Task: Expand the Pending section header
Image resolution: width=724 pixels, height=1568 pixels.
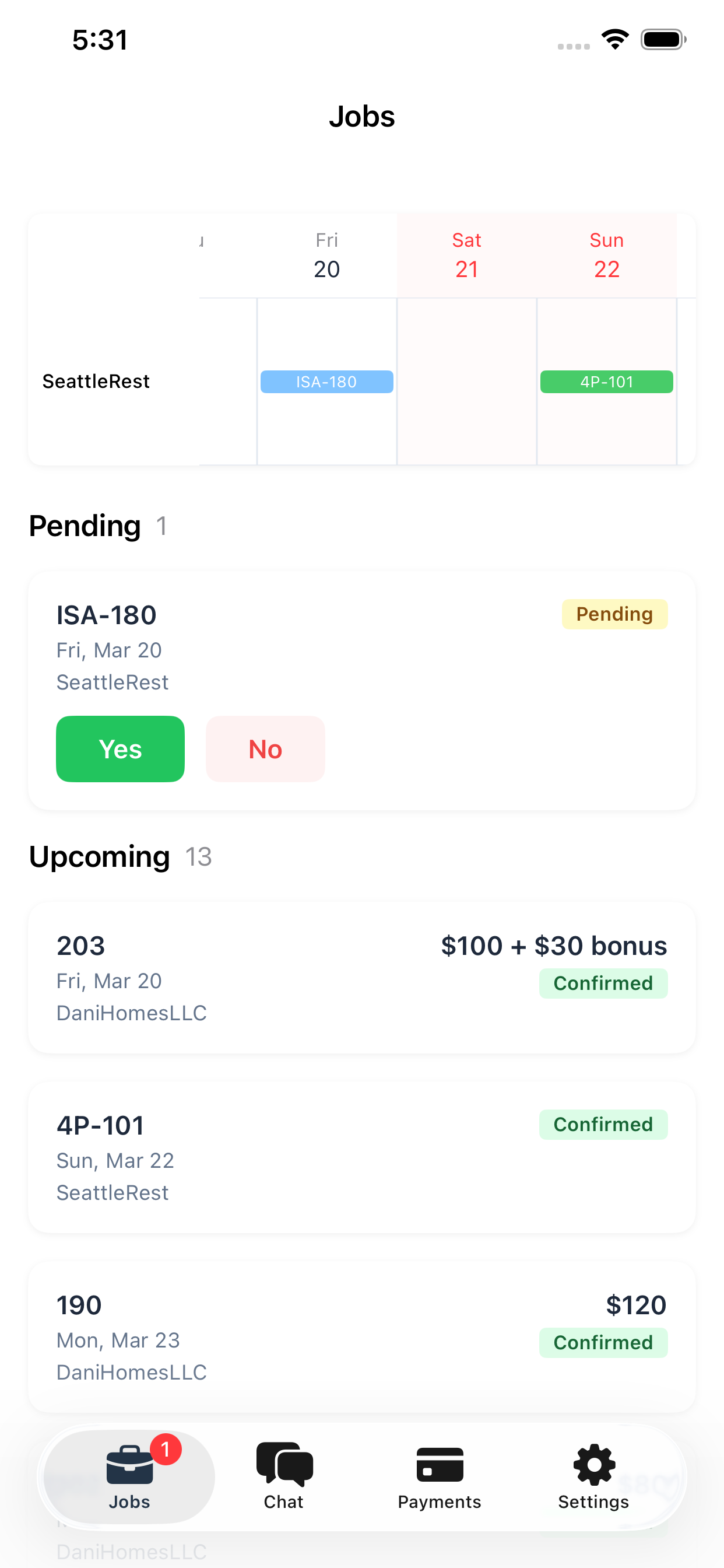Action: (x=85, y=526)
